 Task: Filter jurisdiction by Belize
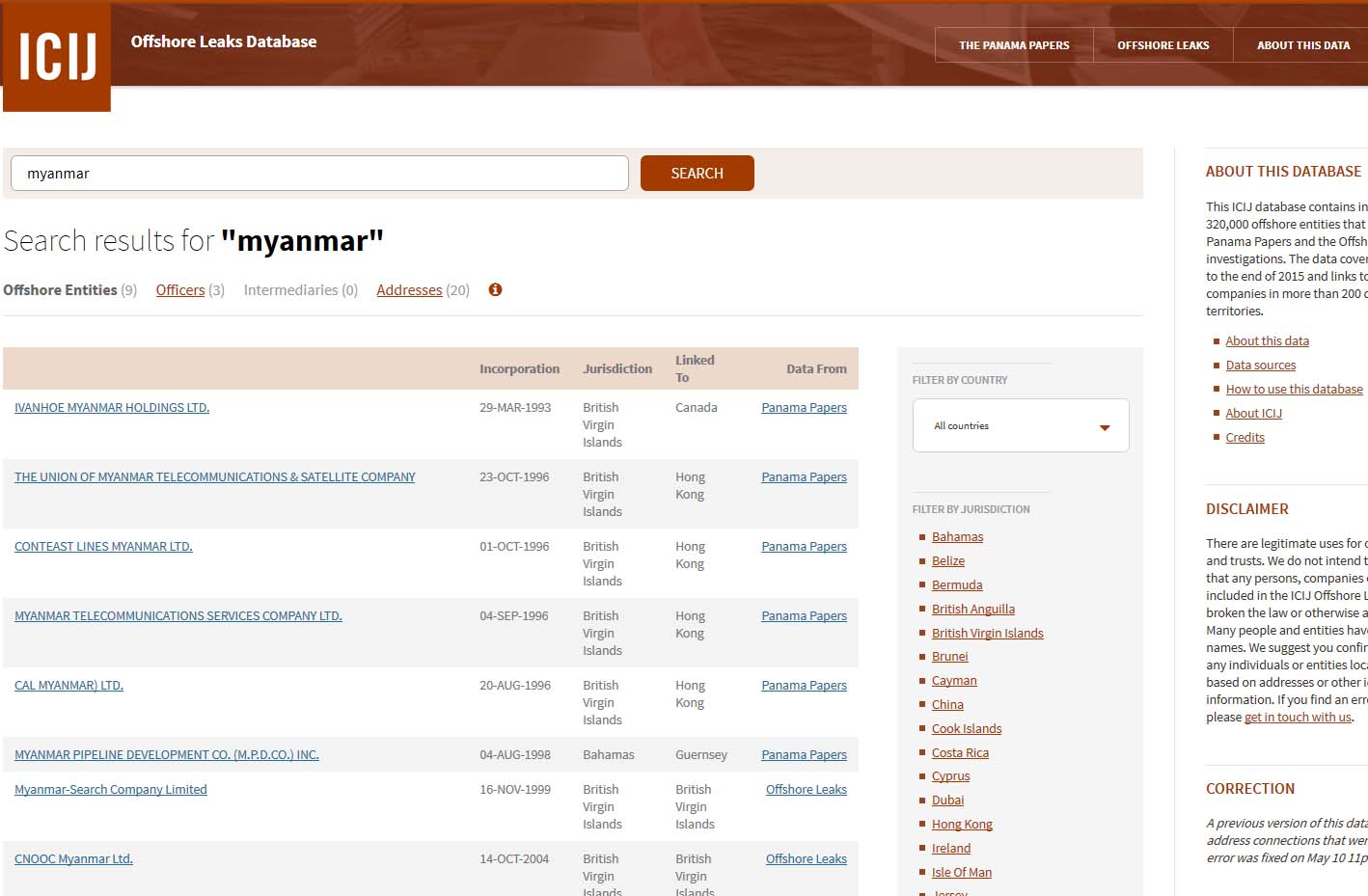tap(948, 561)
